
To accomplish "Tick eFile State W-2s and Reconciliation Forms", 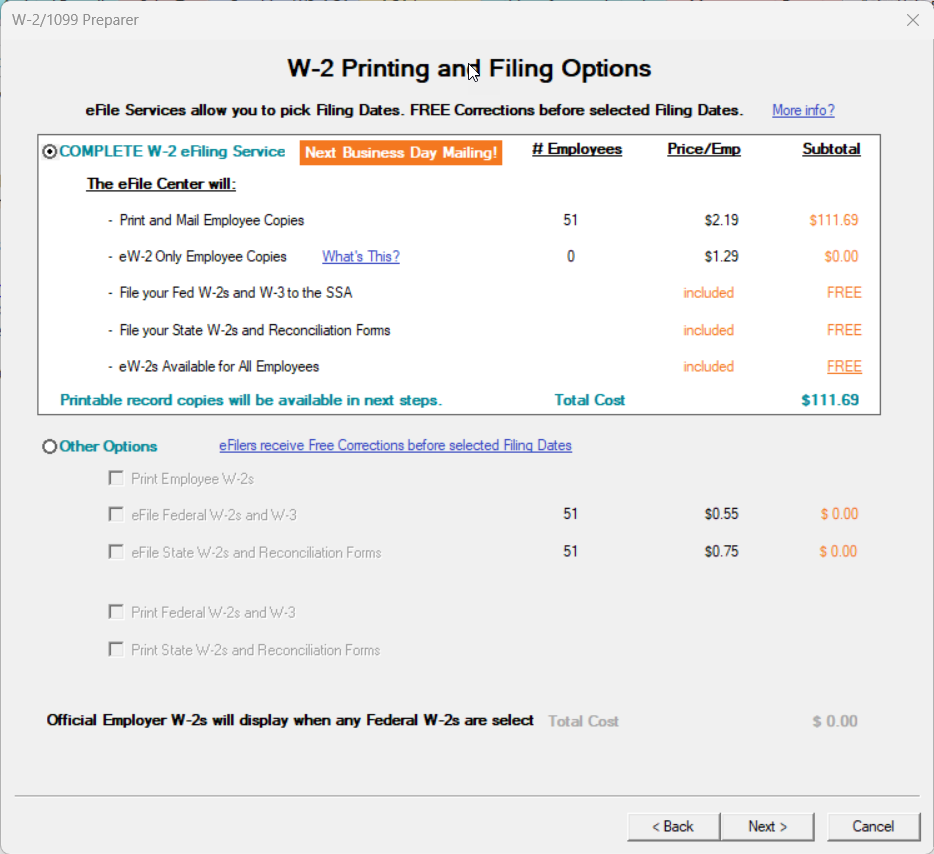I will point(116,552).
